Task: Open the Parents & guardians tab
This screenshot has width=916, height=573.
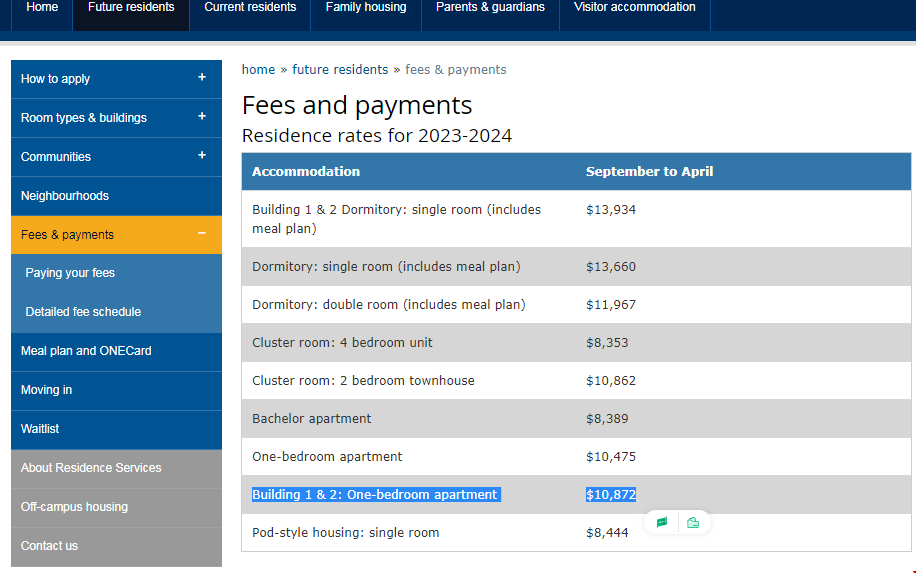Action: tap(490, 8)
